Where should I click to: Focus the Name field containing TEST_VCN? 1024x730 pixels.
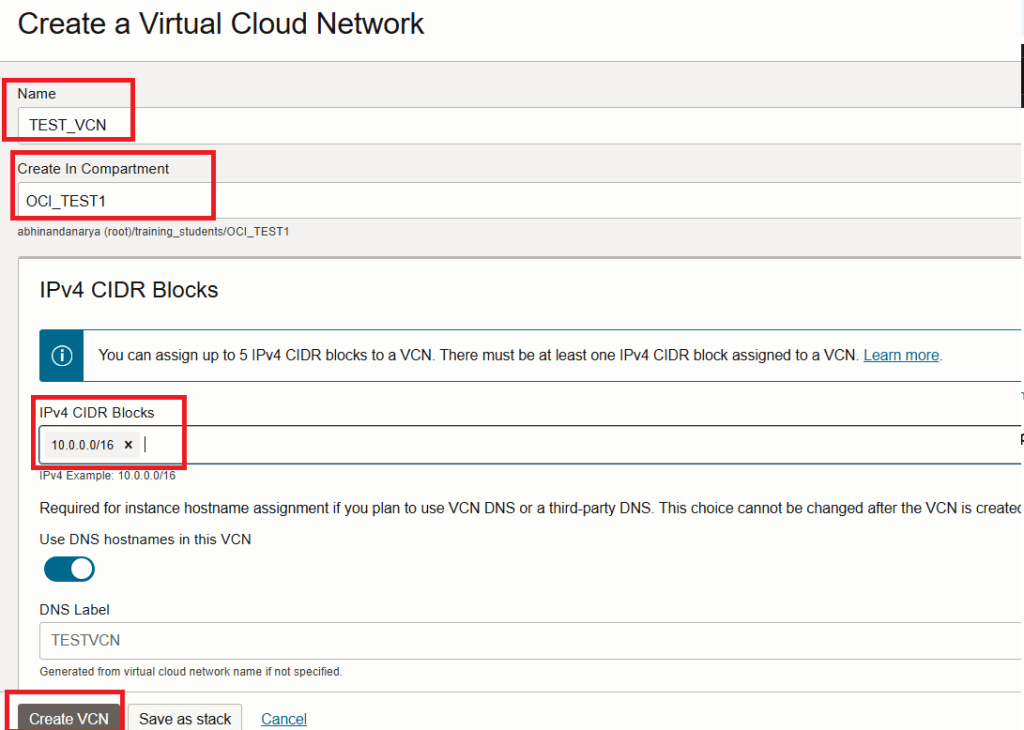[500, 126]
